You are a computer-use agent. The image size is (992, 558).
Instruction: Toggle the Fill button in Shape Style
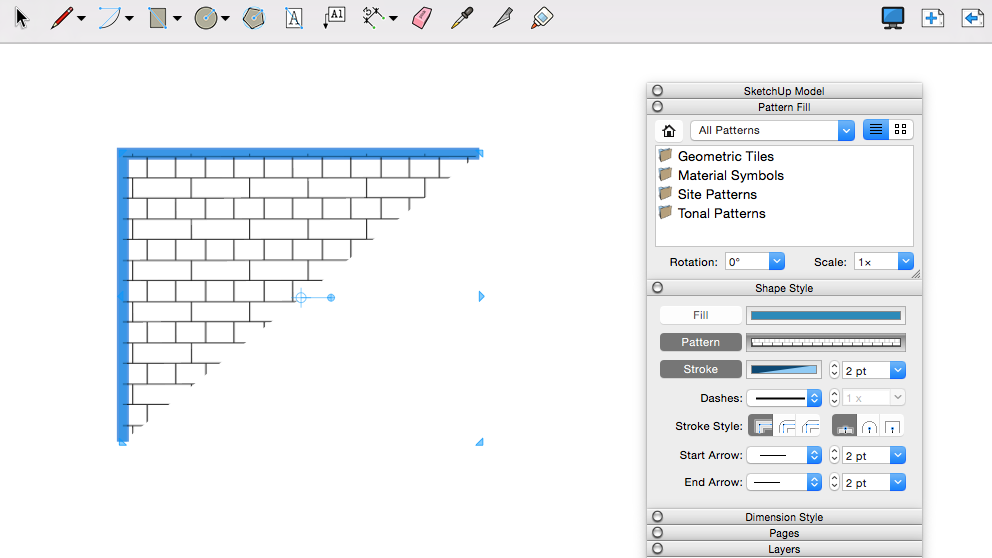click(x=700, y=315)
